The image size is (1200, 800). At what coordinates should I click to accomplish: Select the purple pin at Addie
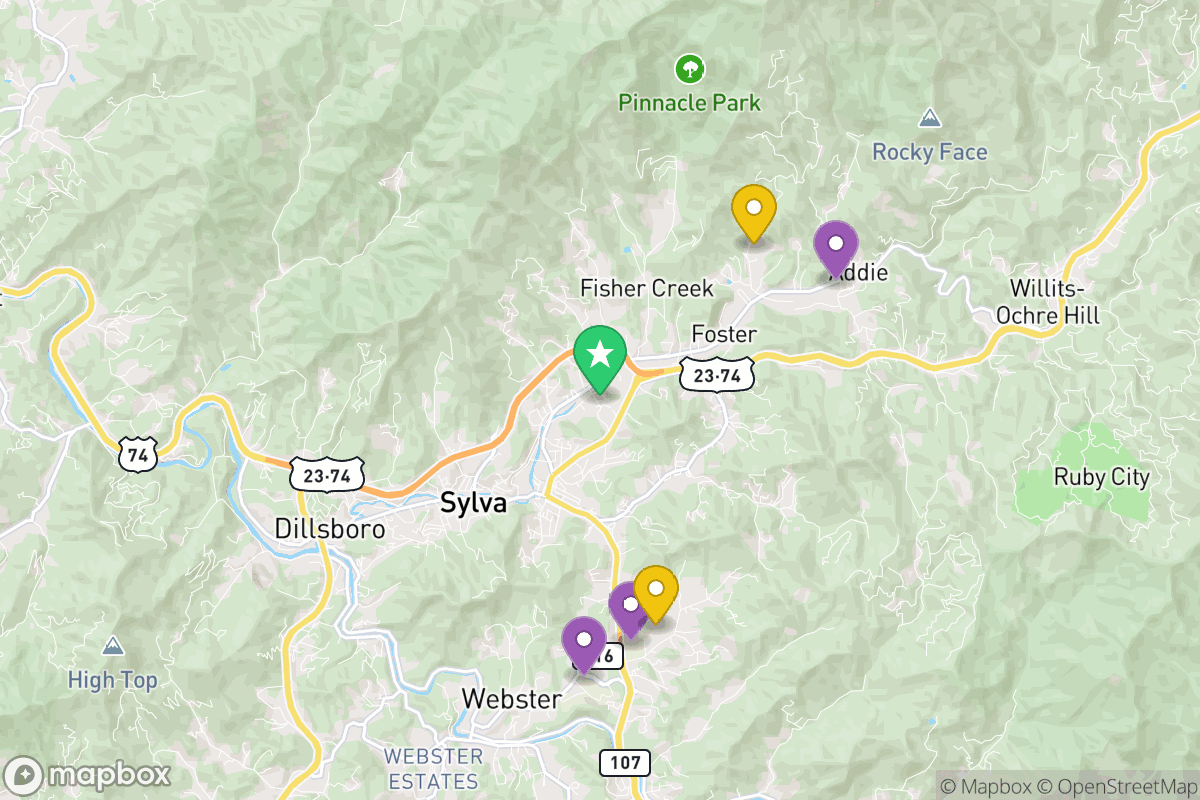tap(836, 249)
